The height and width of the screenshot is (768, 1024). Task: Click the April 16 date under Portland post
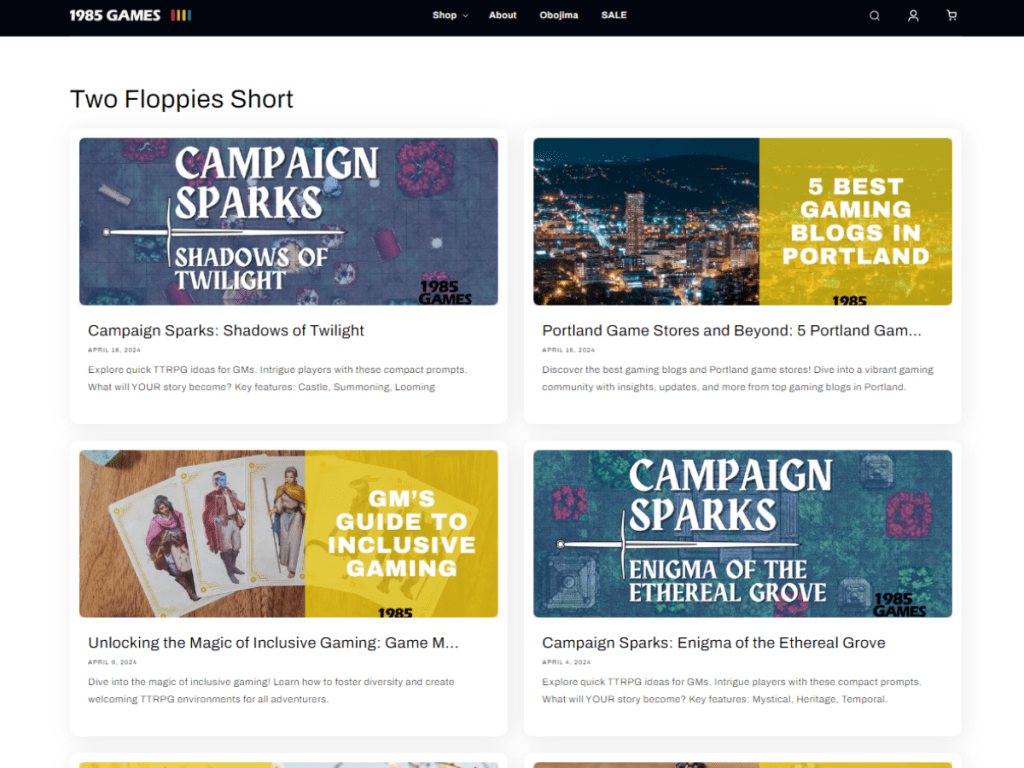click(568, 350)
